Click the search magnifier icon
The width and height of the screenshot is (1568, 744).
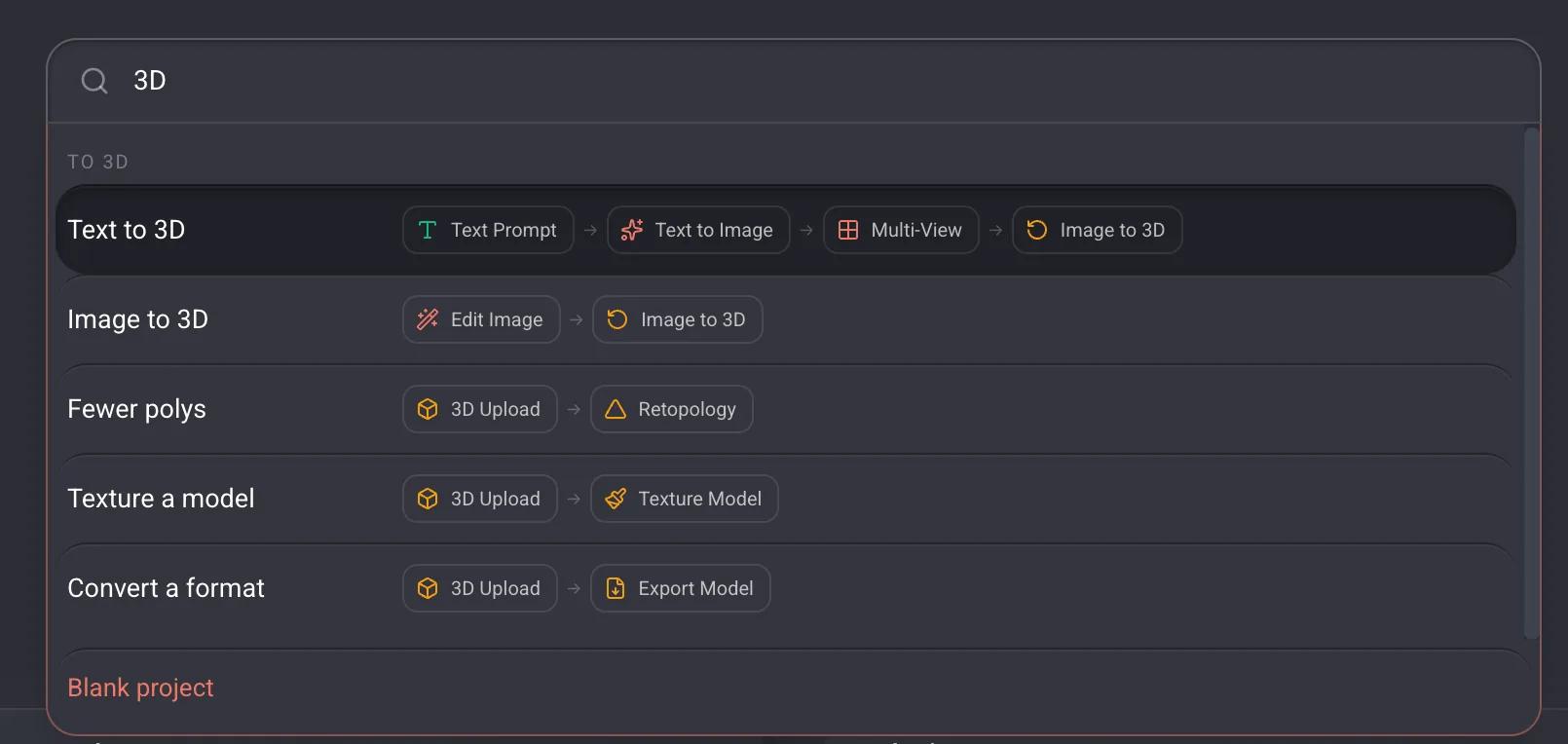coord(94,81)
